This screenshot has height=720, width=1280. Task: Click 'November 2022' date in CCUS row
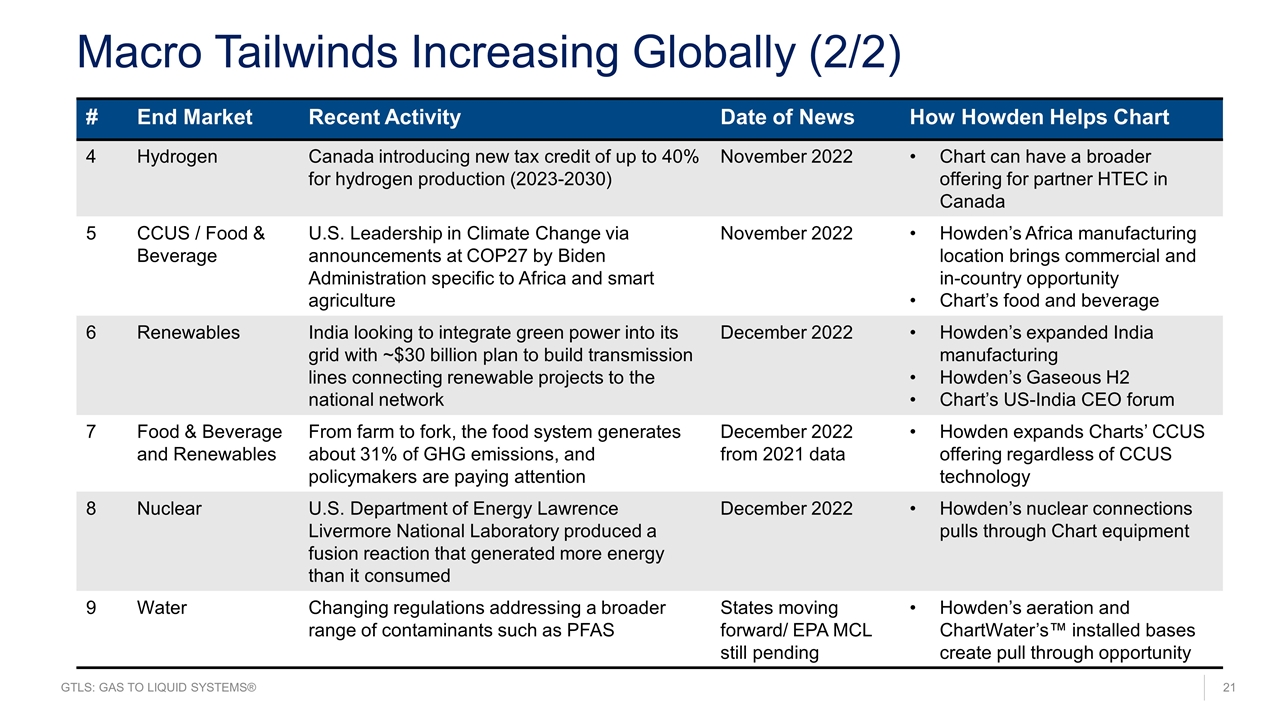click(787, 234)
